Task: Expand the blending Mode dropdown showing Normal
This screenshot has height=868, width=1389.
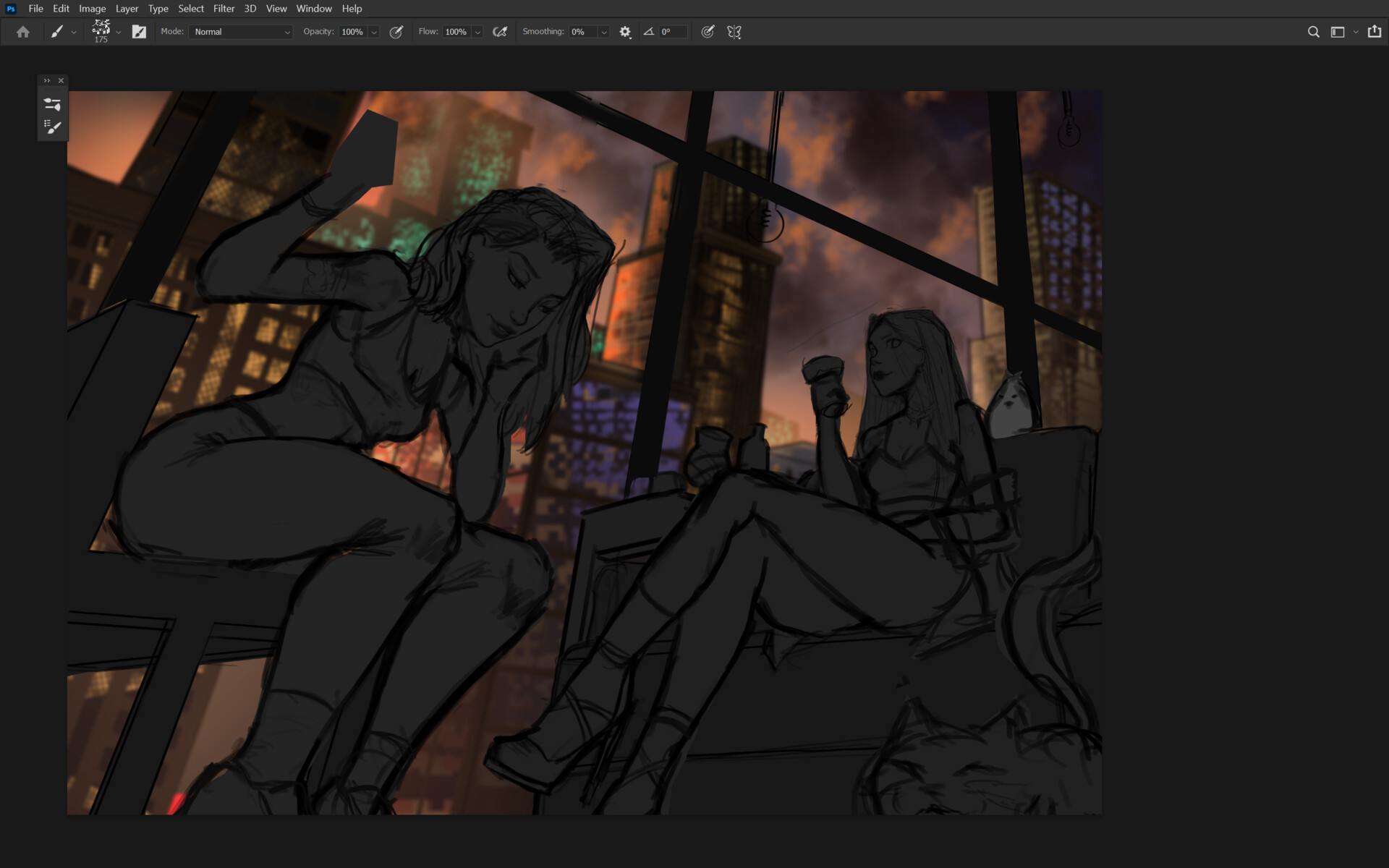Action: 241,32
